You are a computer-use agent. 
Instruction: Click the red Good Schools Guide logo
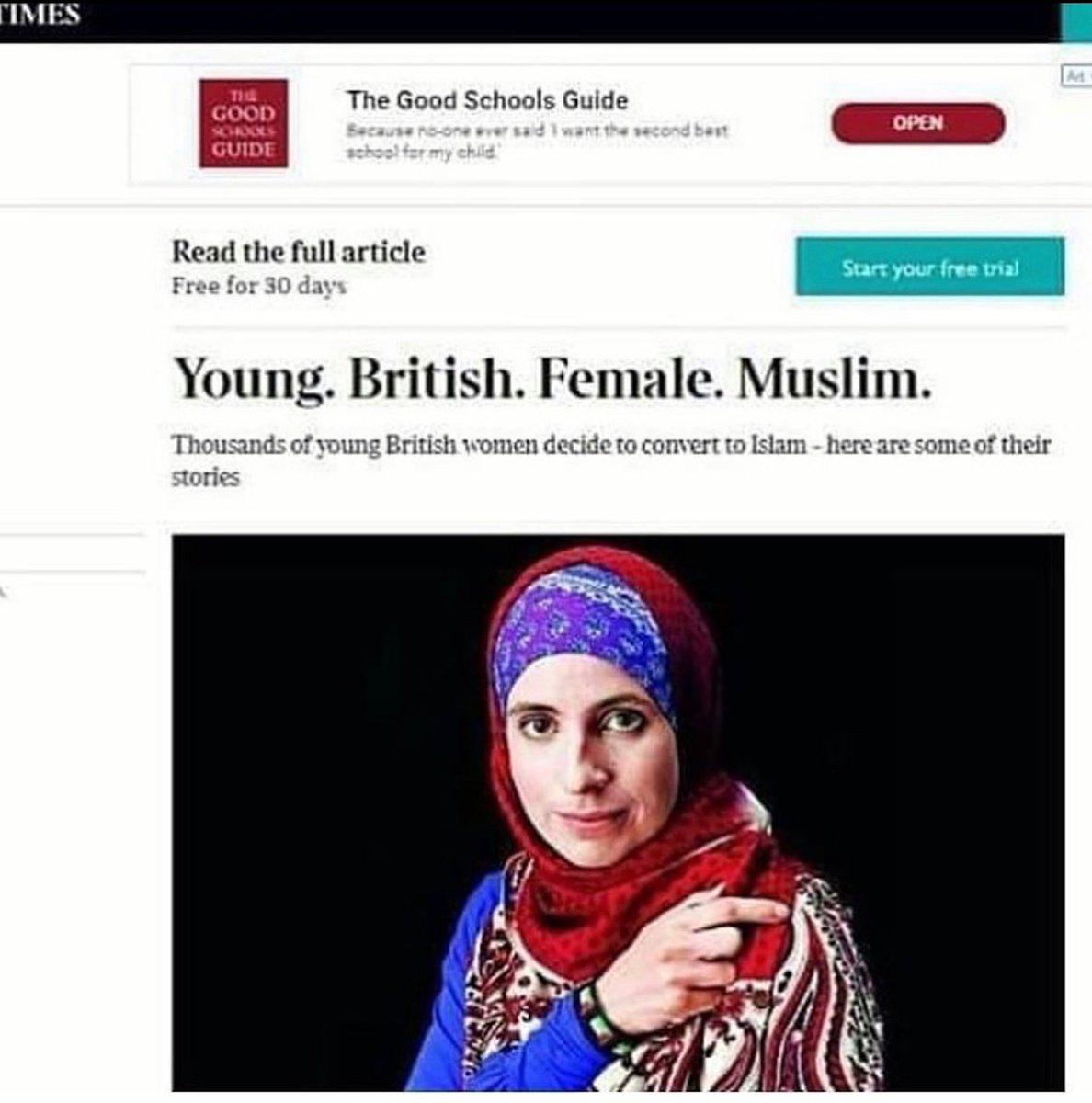coord(244,123)
